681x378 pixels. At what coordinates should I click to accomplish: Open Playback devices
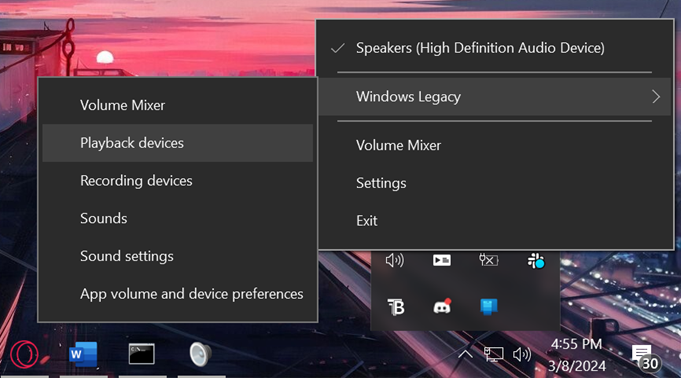[178, 143]
